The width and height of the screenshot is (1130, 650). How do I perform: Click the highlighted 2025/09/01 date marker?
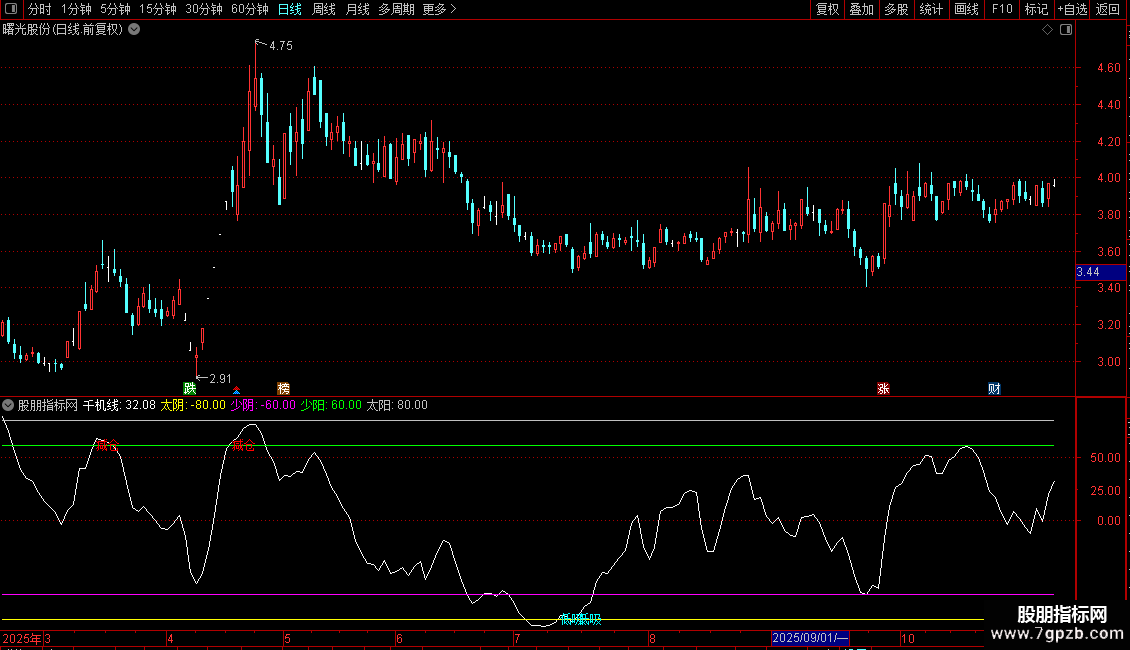[x=811, y=638]
